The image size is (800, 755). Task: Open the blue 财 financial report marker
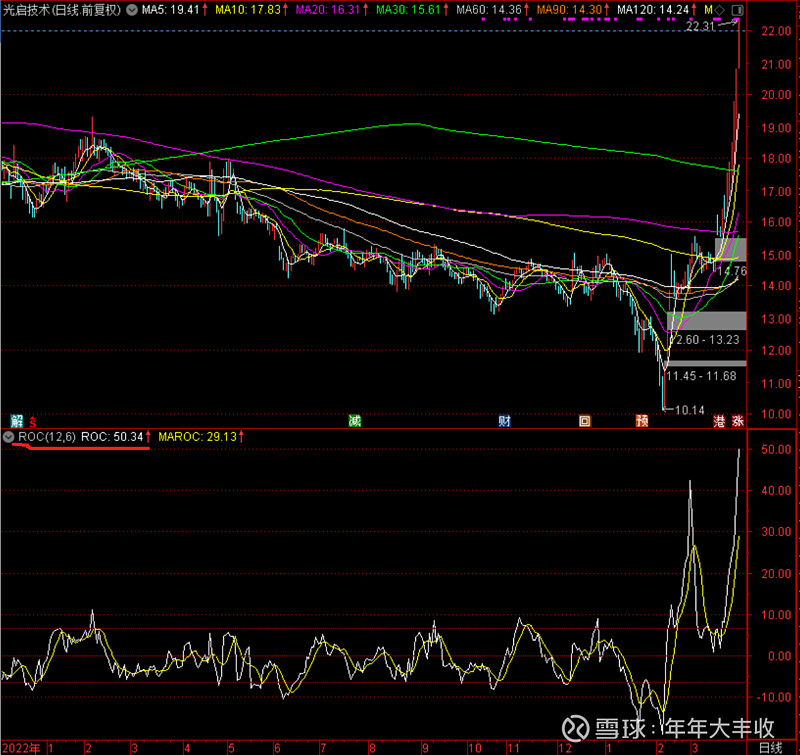[x=504, y=421]
